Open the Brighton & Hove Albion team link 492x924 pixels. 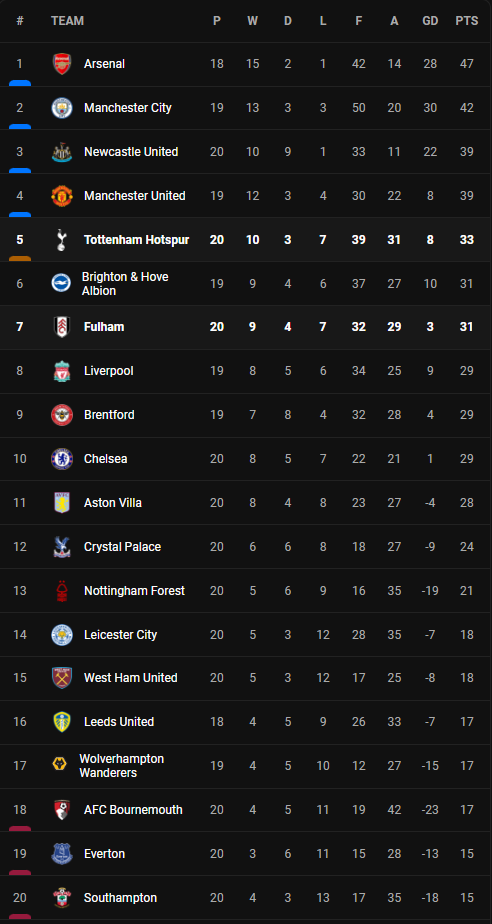click(x=125, y=284)
